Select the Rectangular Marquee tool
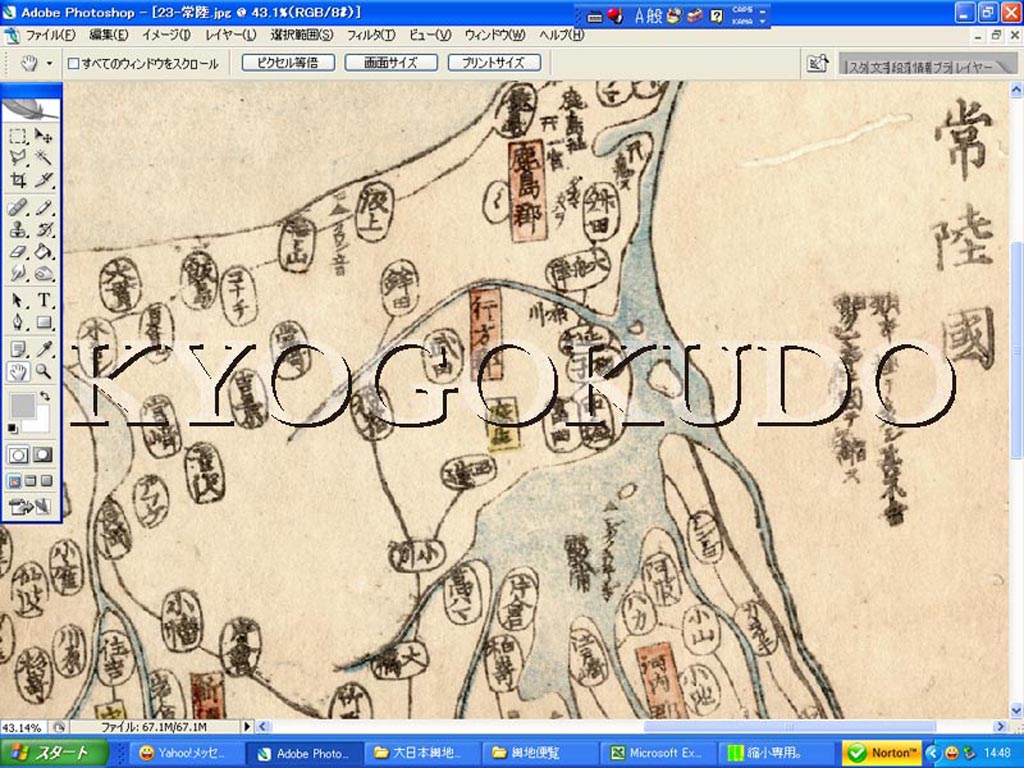This screenshot has height=768, width=1024. pos(18,136)
